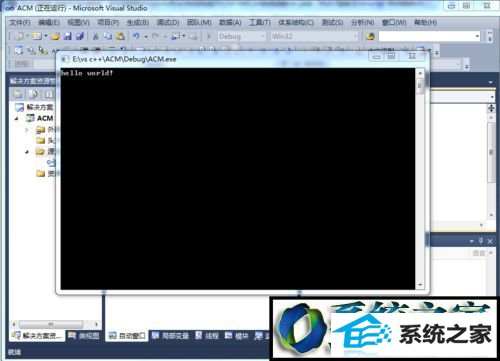Click the console window title bar icon
This screenshot has width=500, height=361.
coord(64,59)
